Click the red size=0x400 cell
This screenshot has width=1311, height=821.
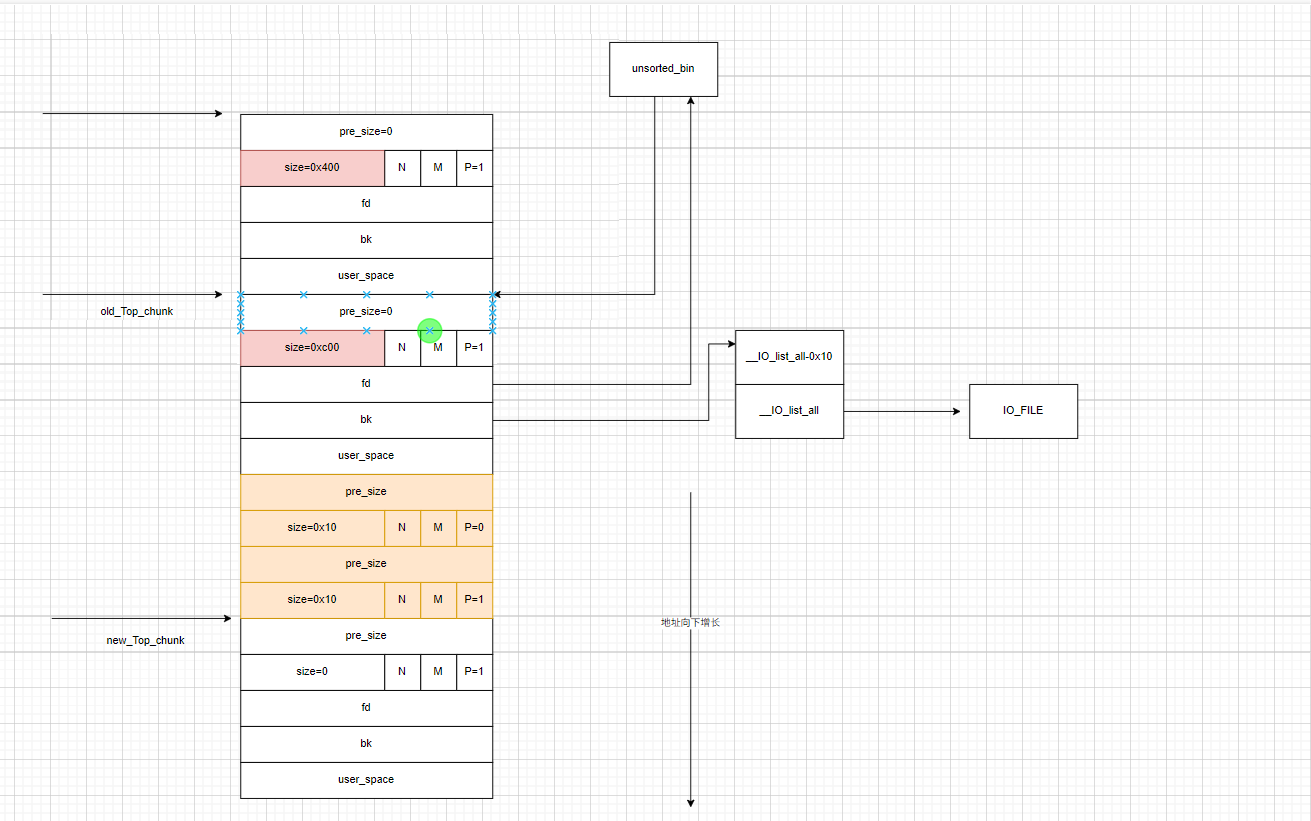click(312, 168)
